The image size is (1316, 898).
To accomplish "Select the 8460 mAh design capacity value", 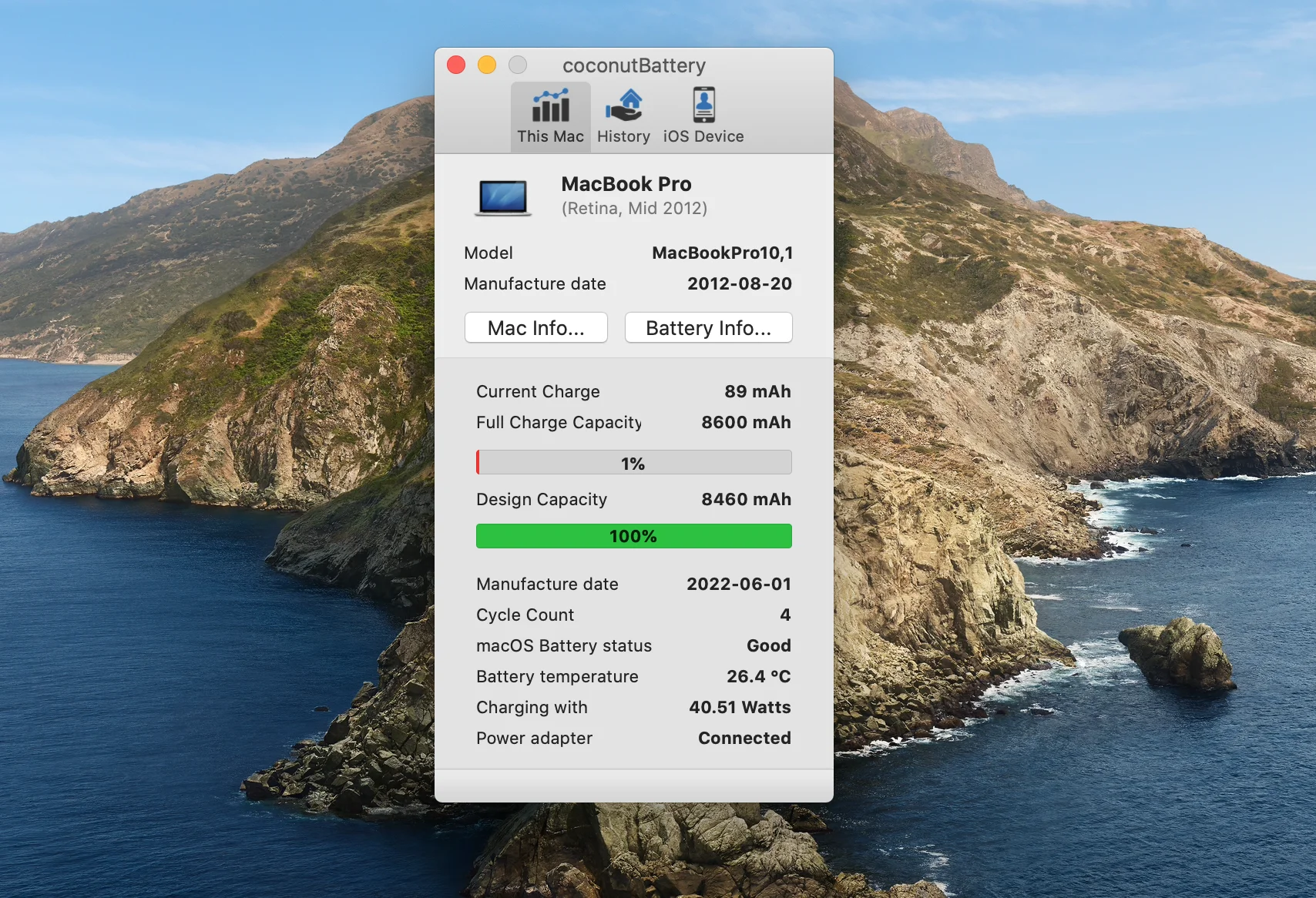I will coord(746,499).
